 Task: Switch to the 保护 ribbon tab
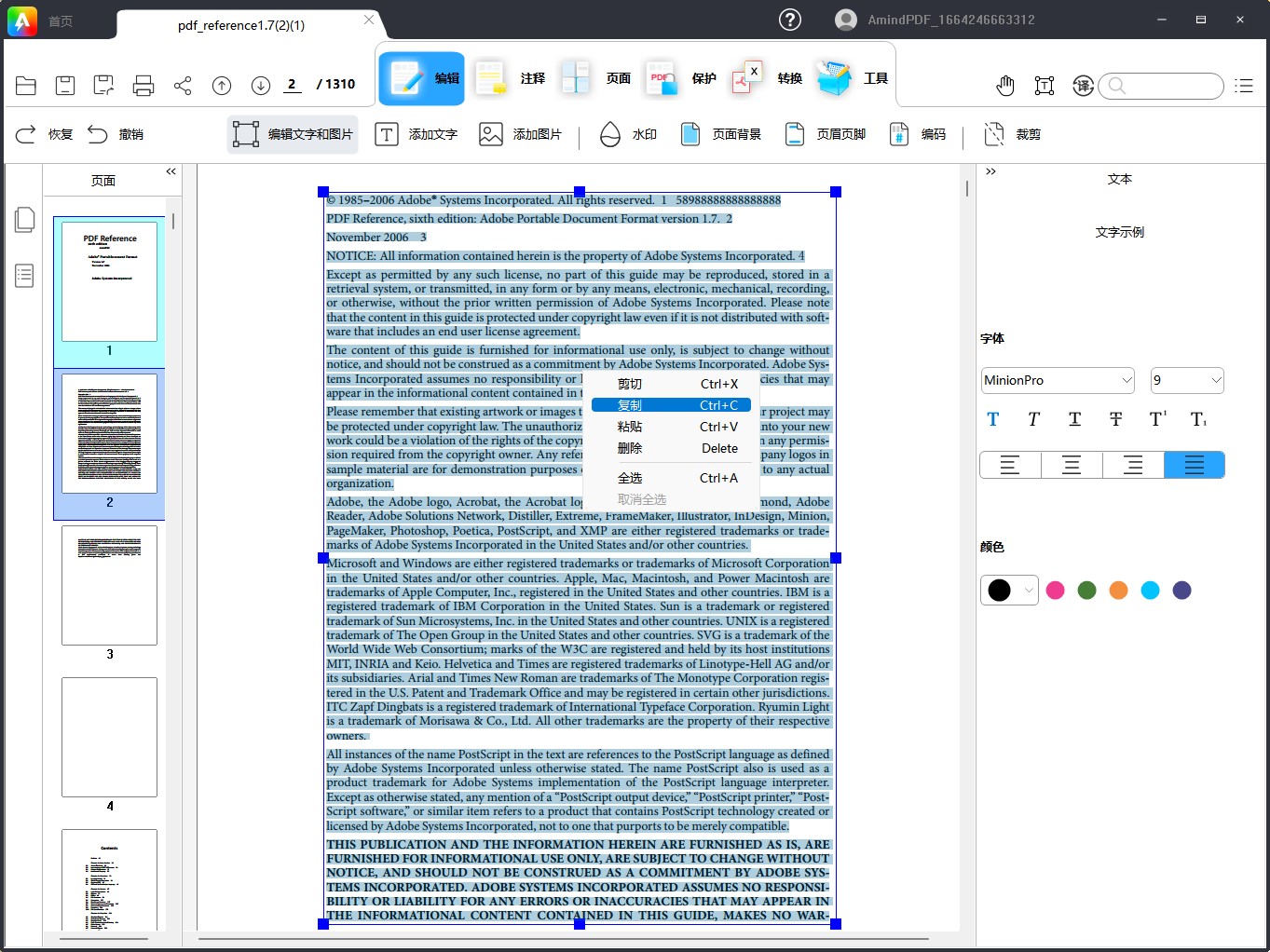tap(681, 78)
